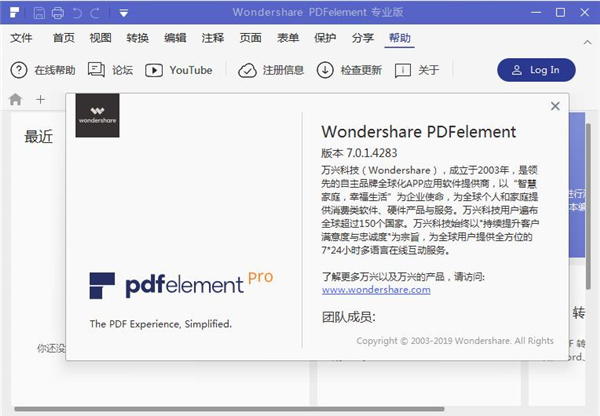Switch to the 分享 tab
Viewport: 600px width, 416px height.
pos(362,38)
